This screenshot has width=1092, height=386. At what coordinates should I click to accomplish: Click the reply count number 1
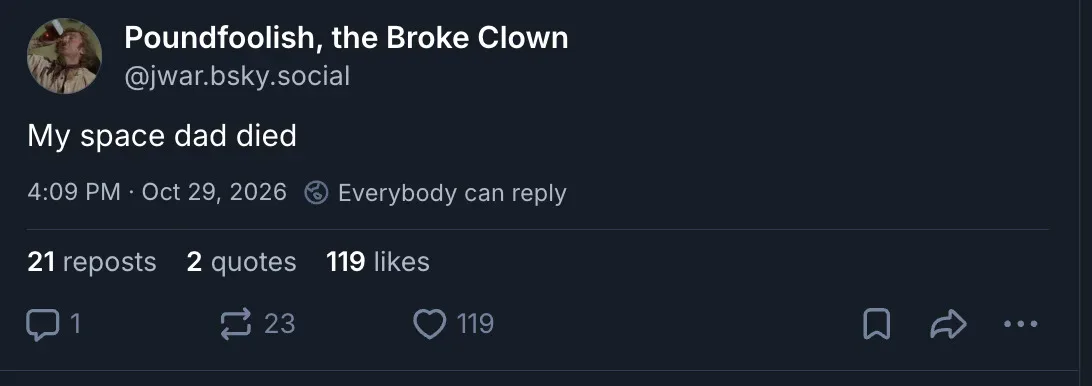[x=75, y=324]
